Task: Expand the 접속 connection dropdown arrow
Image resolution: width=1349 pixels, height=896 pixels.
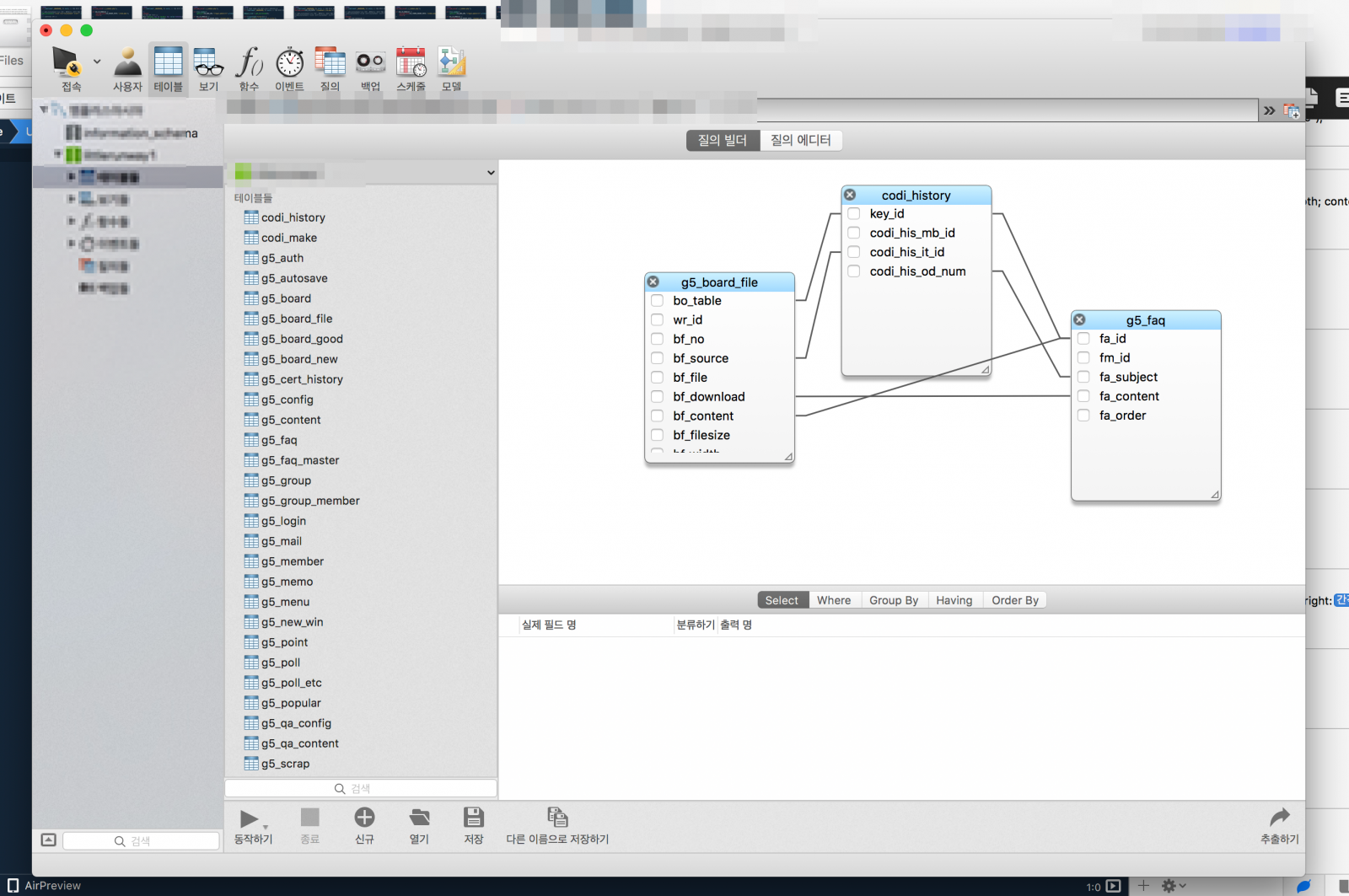Action: click(97, 62)
